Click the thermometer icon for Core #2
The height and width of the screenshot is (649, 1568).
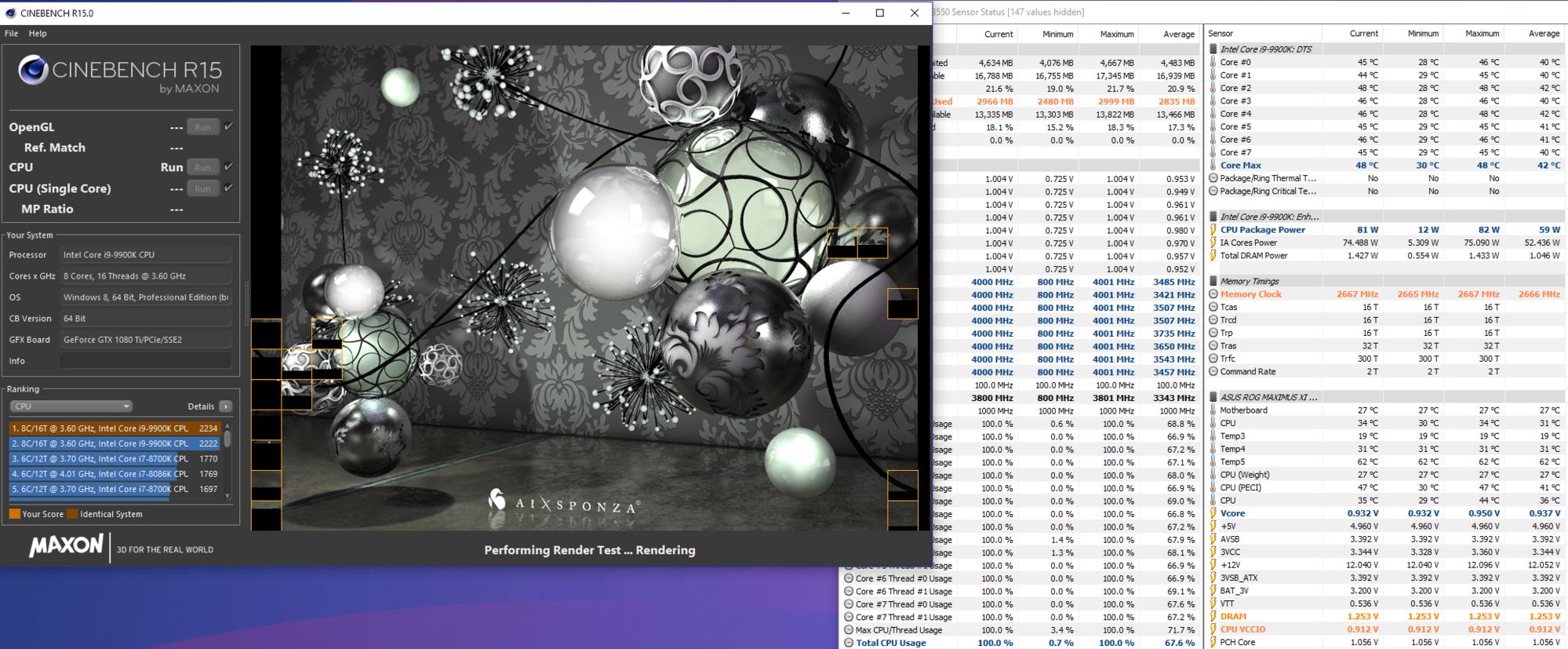pos(1213,88)
